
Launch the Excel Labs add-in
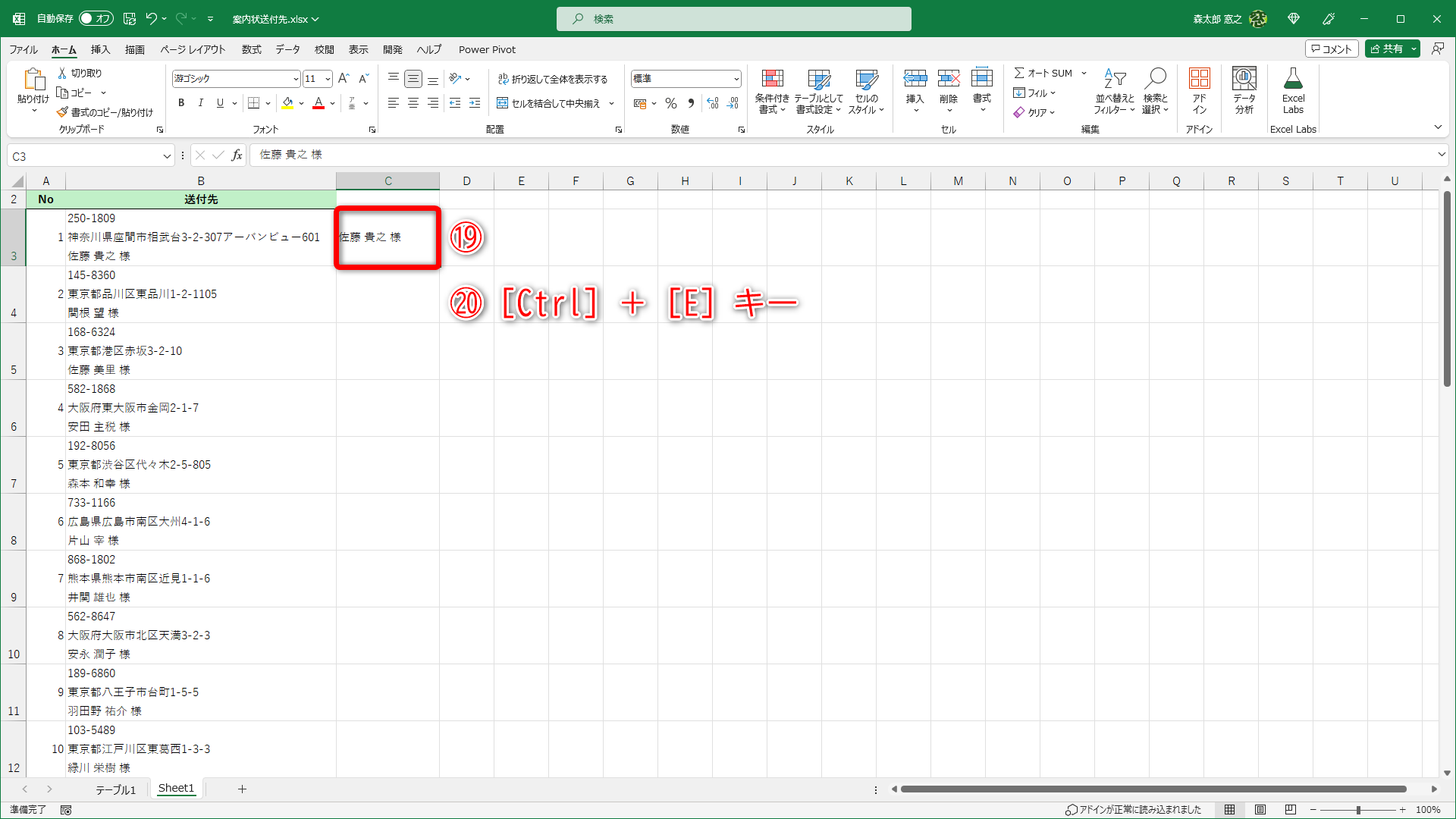[x=1293, y=89]
